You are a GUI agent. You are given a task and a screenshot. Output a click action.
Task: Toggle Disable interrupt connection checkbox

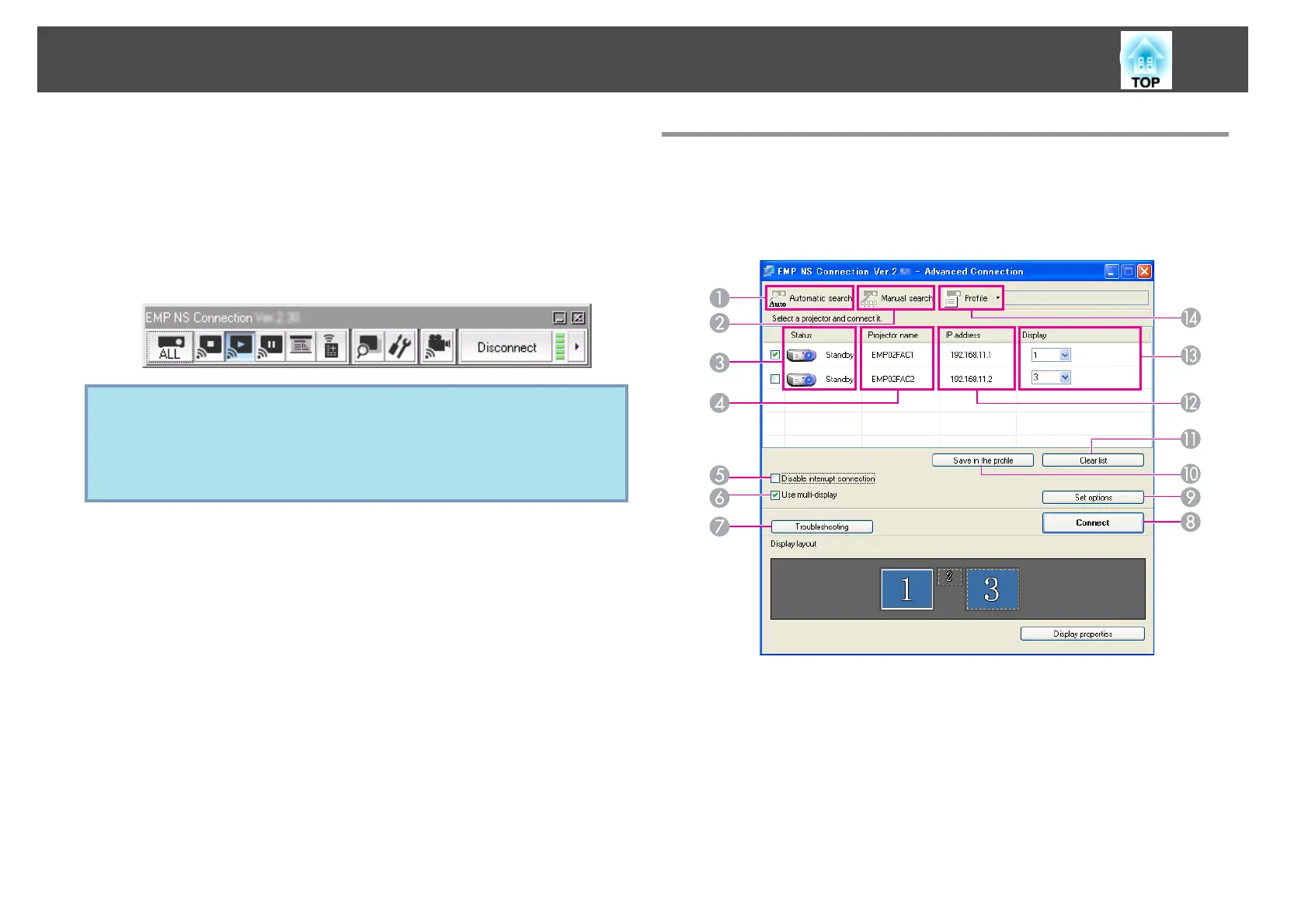775,478
